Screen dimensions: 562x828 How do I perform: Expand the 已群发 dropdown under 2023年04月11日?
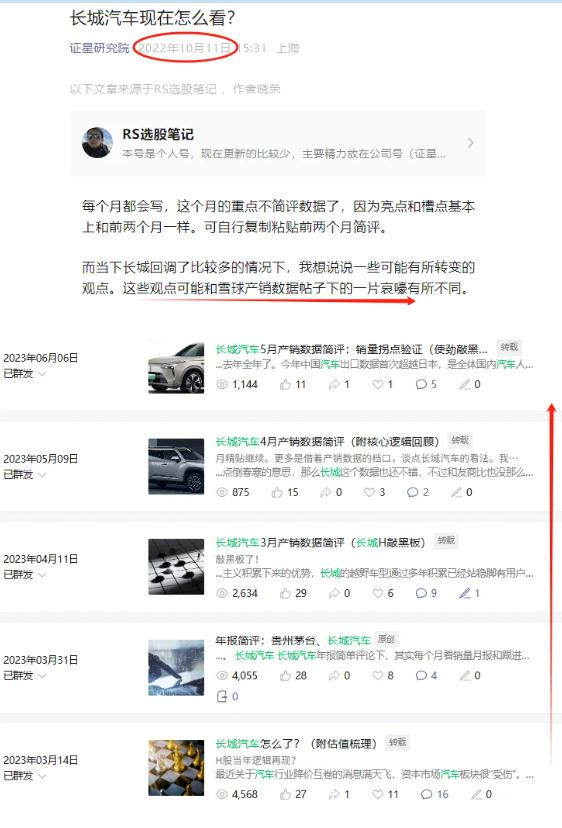[25, 575]
